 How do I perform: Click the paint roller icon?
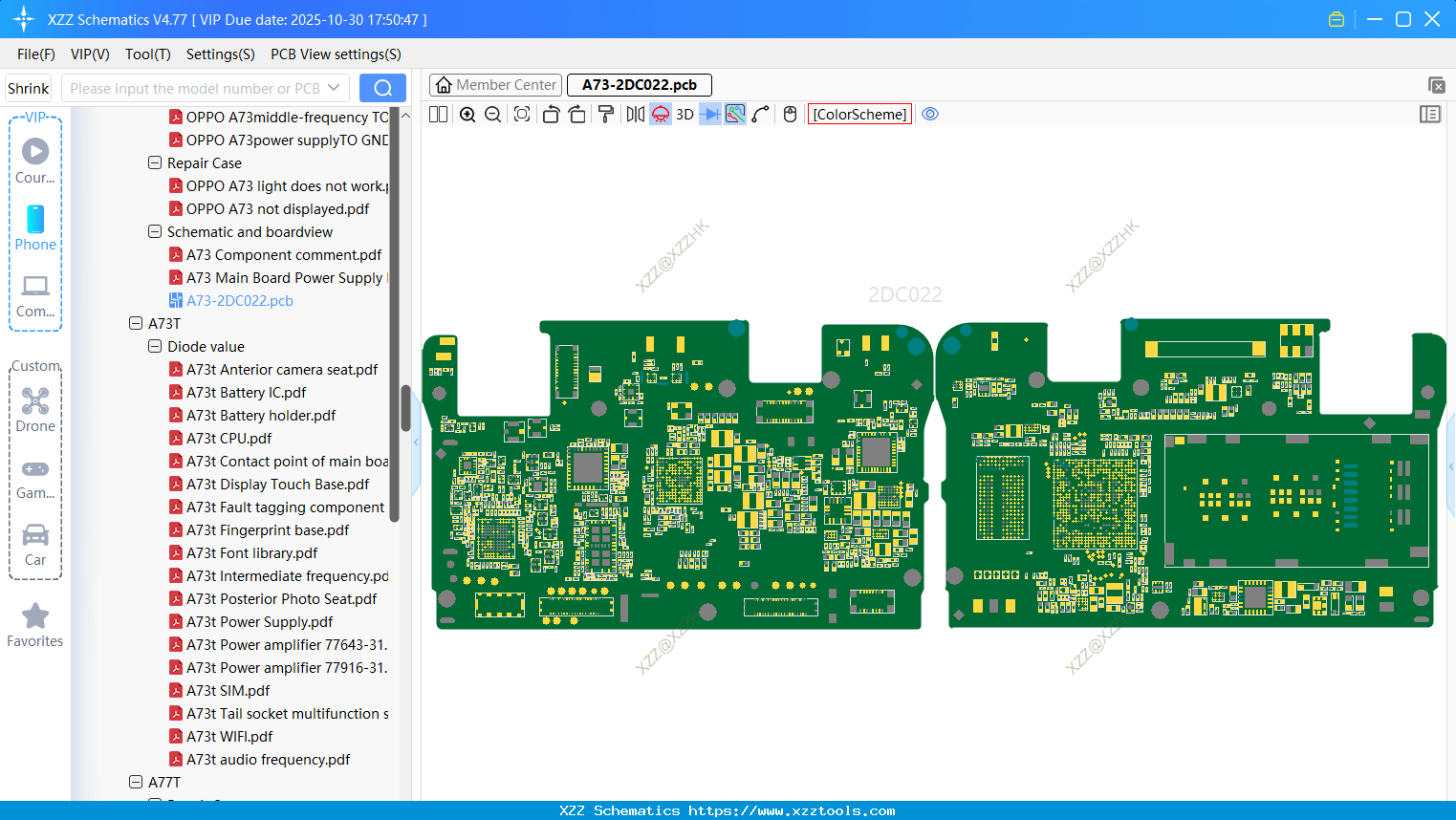point(606,115)
